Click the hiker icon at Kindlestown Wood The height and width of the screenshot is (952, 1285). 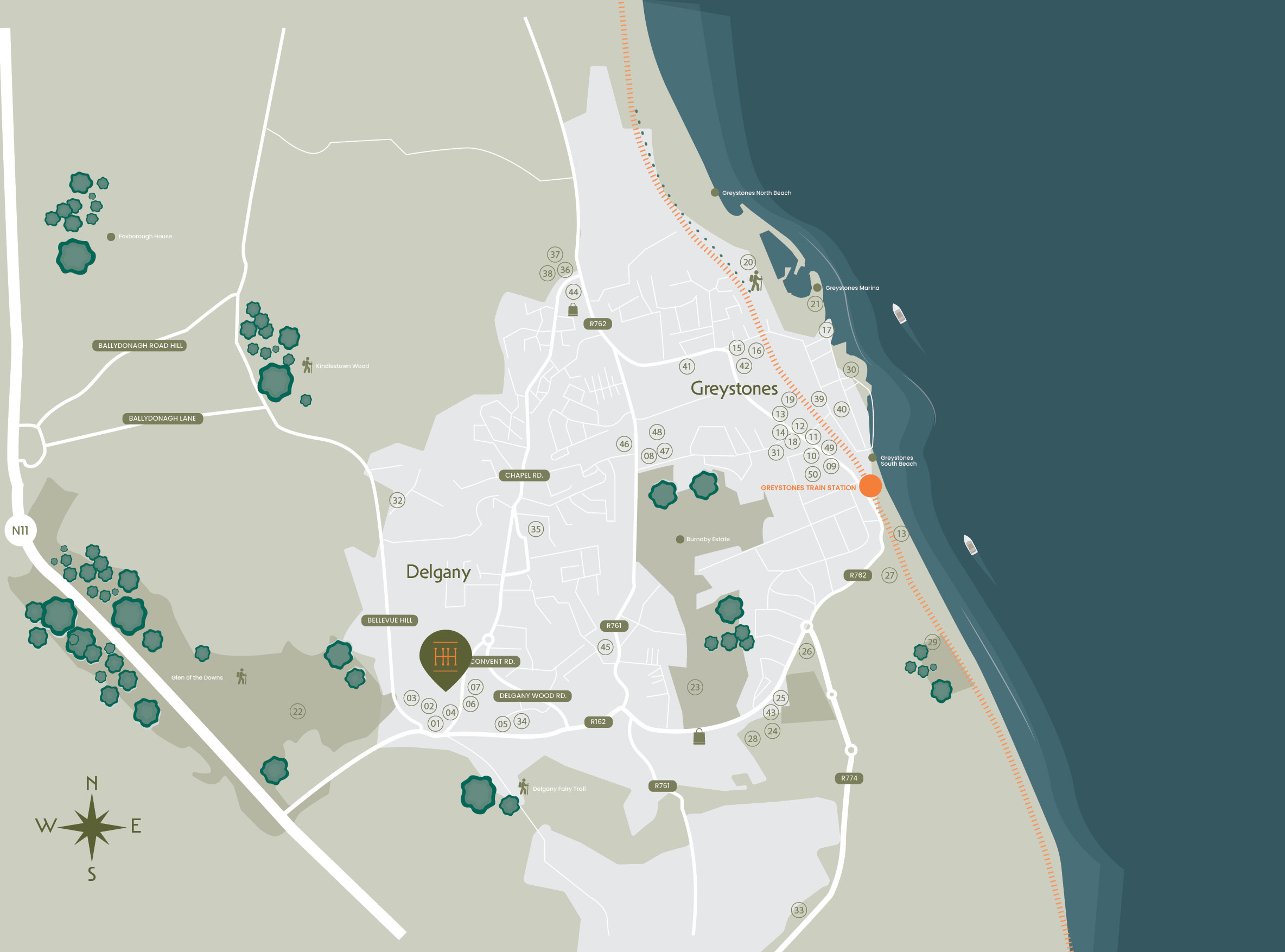point(308,365)
